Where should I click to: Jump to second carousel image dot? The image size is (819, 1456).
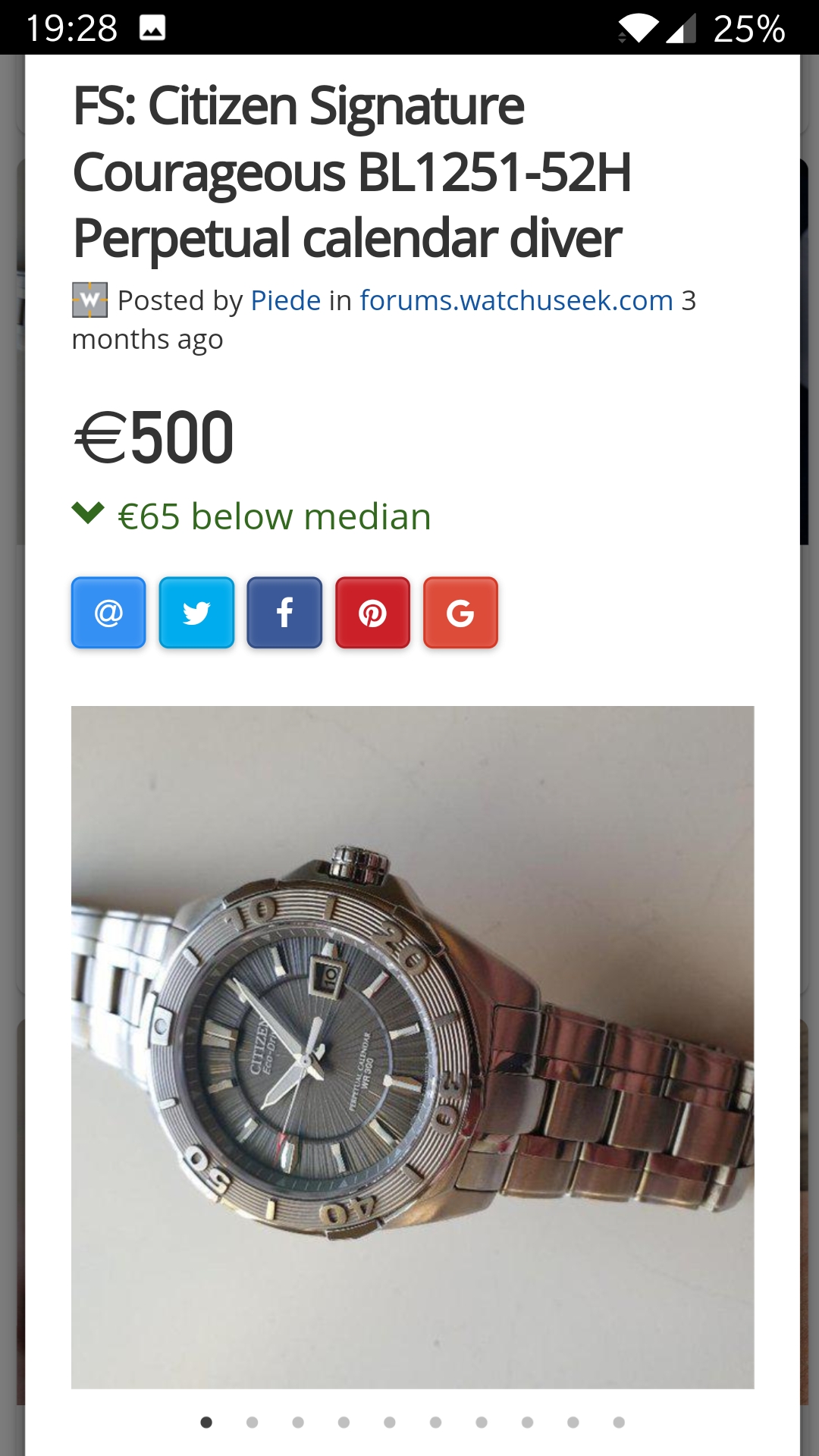[x=253, y=1422]
